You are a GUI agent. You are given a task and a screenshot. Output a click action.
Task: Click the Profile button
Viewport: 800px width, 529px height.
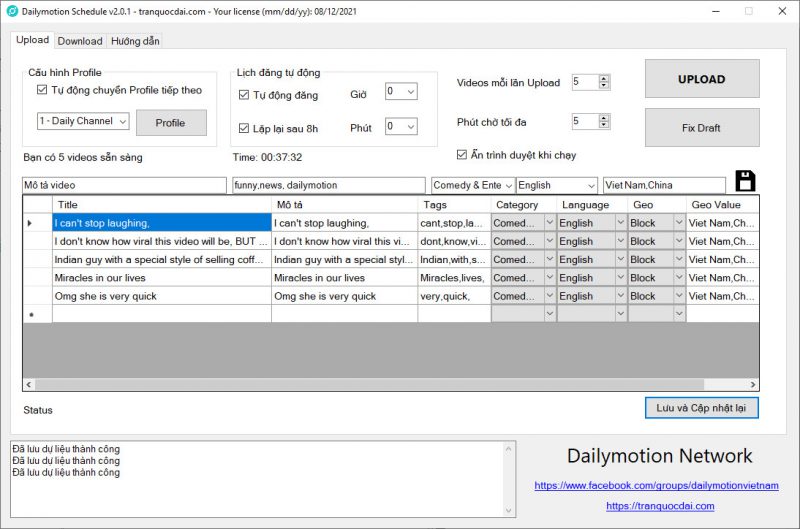(171, 123)
